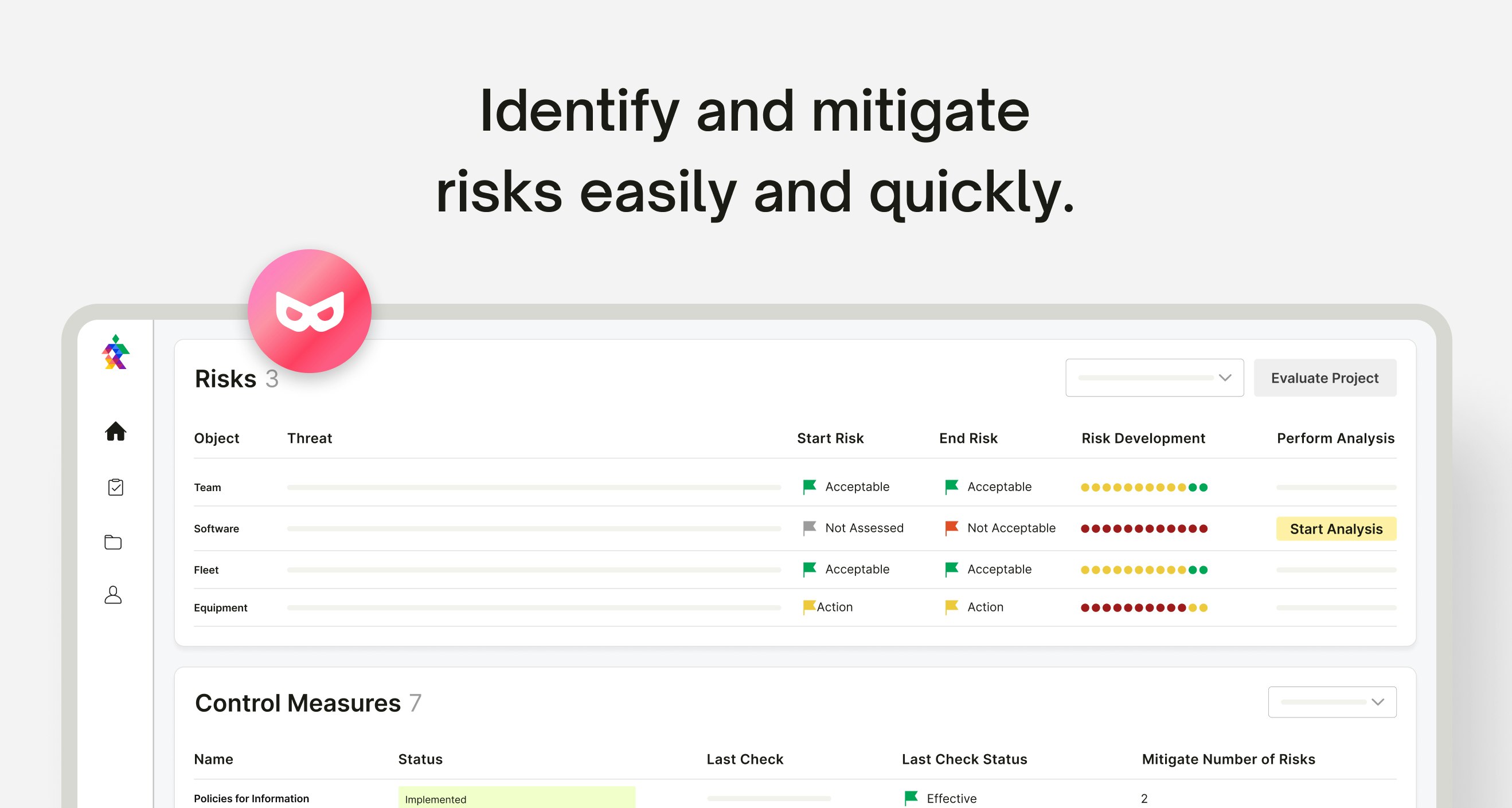Click the Name column header
This screenshot has height=808, width=1512.
(x=213, y=759)
